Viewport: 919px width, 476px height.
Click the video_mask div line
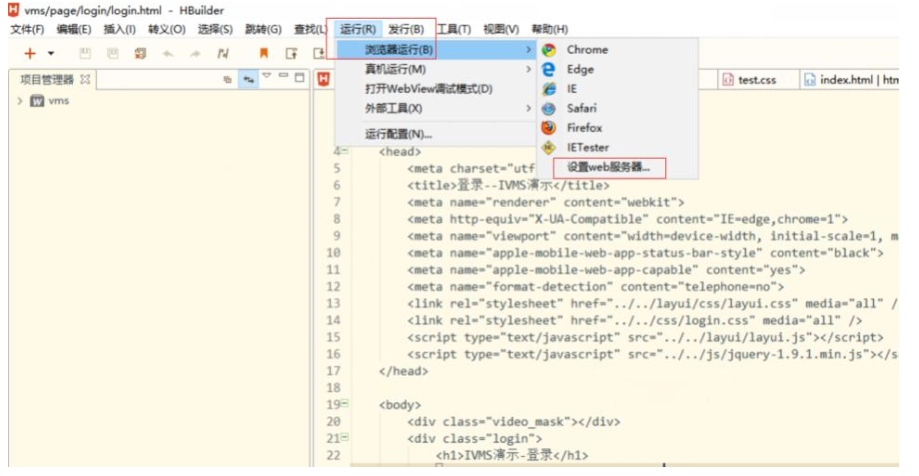click(x=513, y=421)
